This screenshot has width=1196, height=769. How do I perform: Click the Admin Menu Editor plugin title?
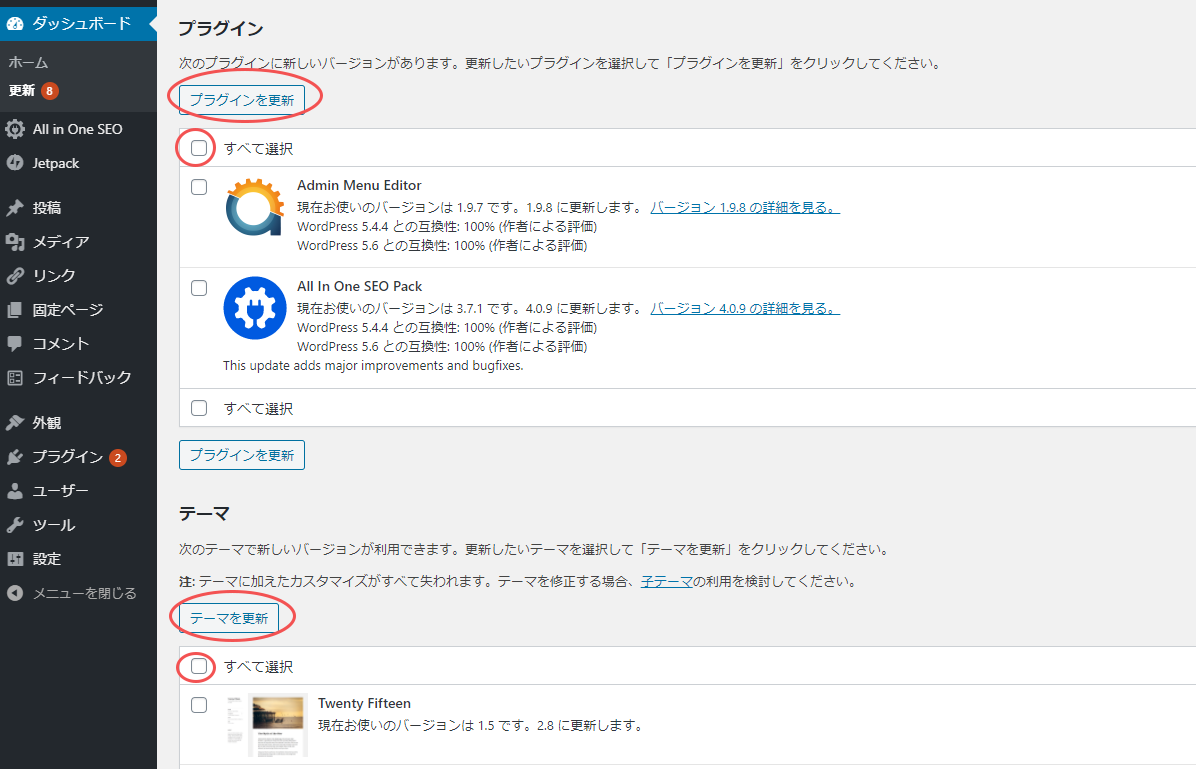click(358, 185)
